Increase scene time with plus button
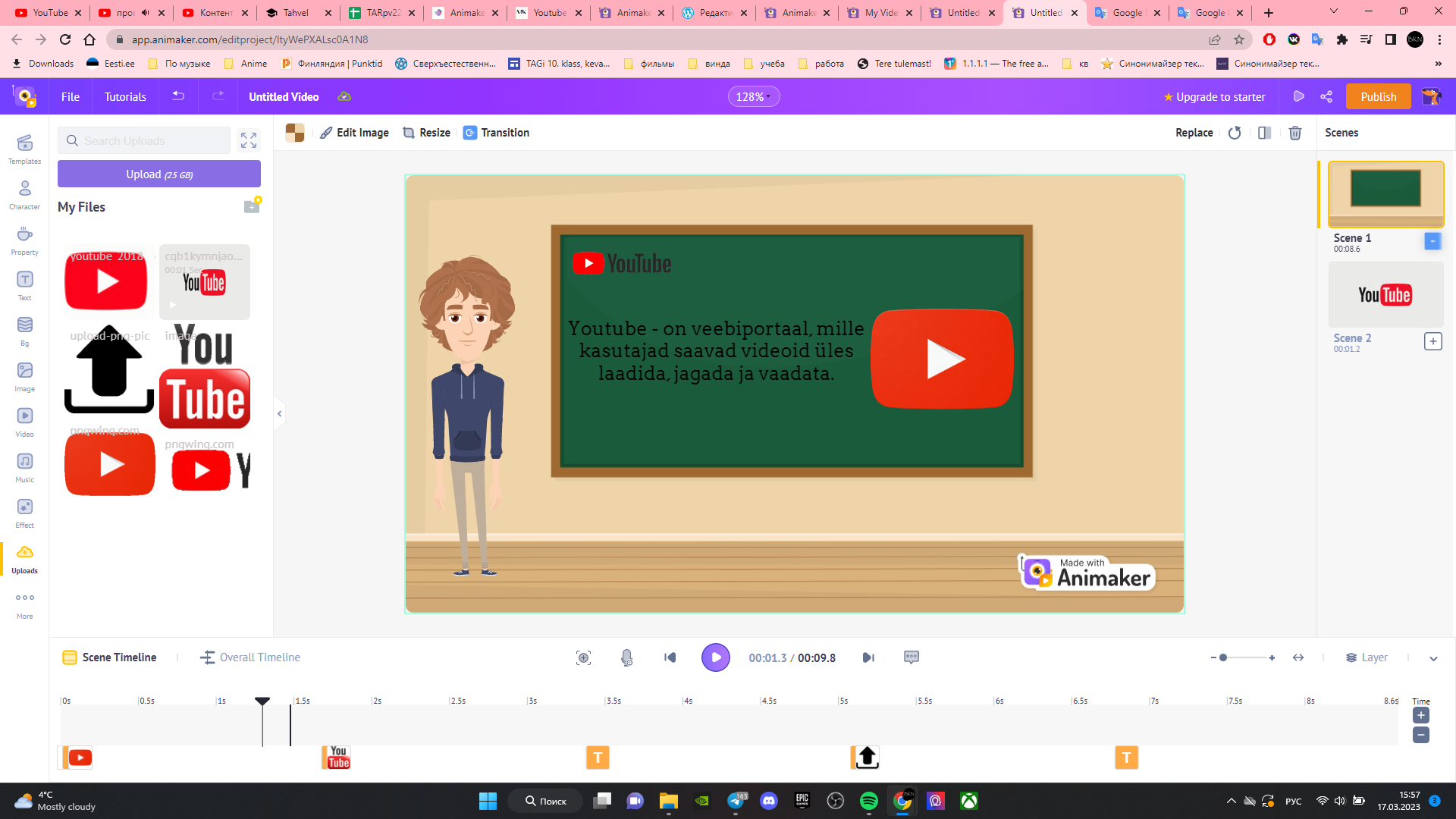This screenshot has width=1456, height=819. tap(1421, 715)
